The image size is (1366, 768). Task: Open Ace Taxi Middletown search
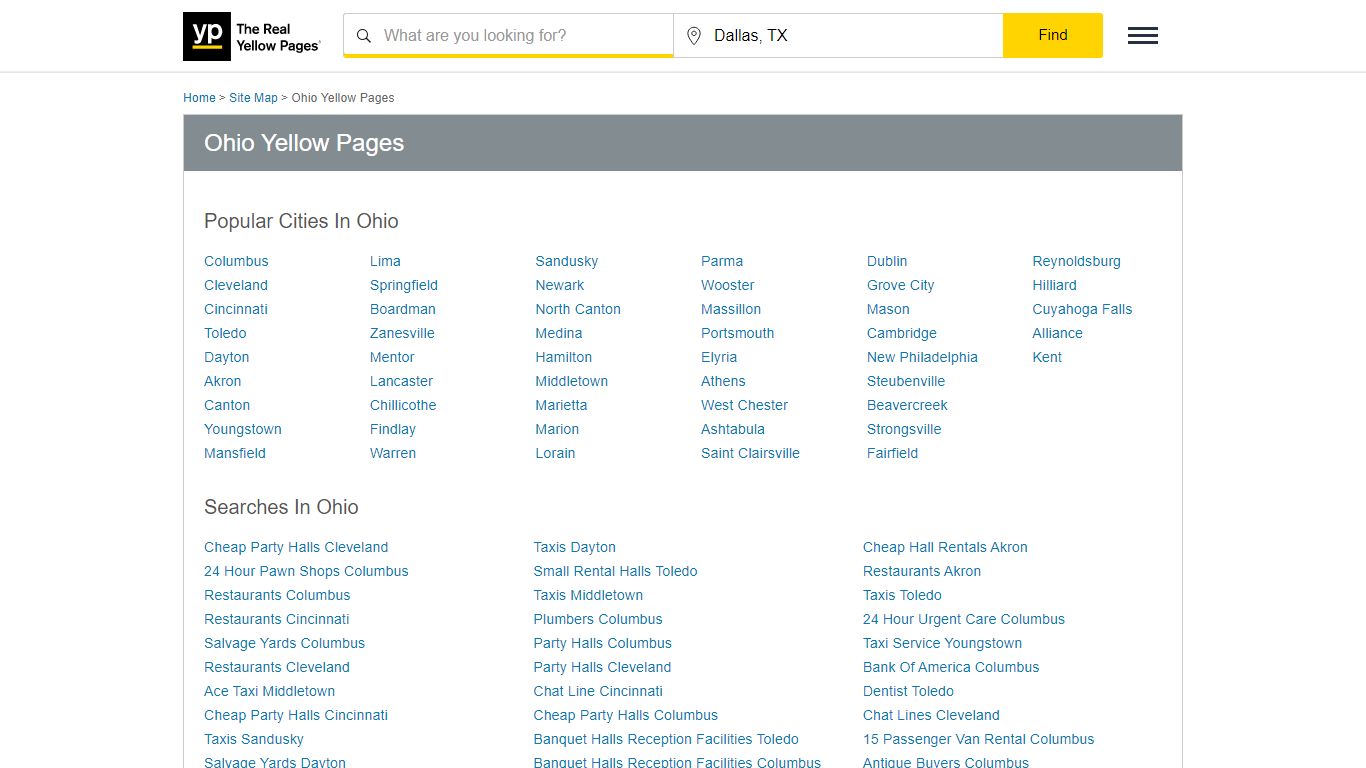coord(270,691)
